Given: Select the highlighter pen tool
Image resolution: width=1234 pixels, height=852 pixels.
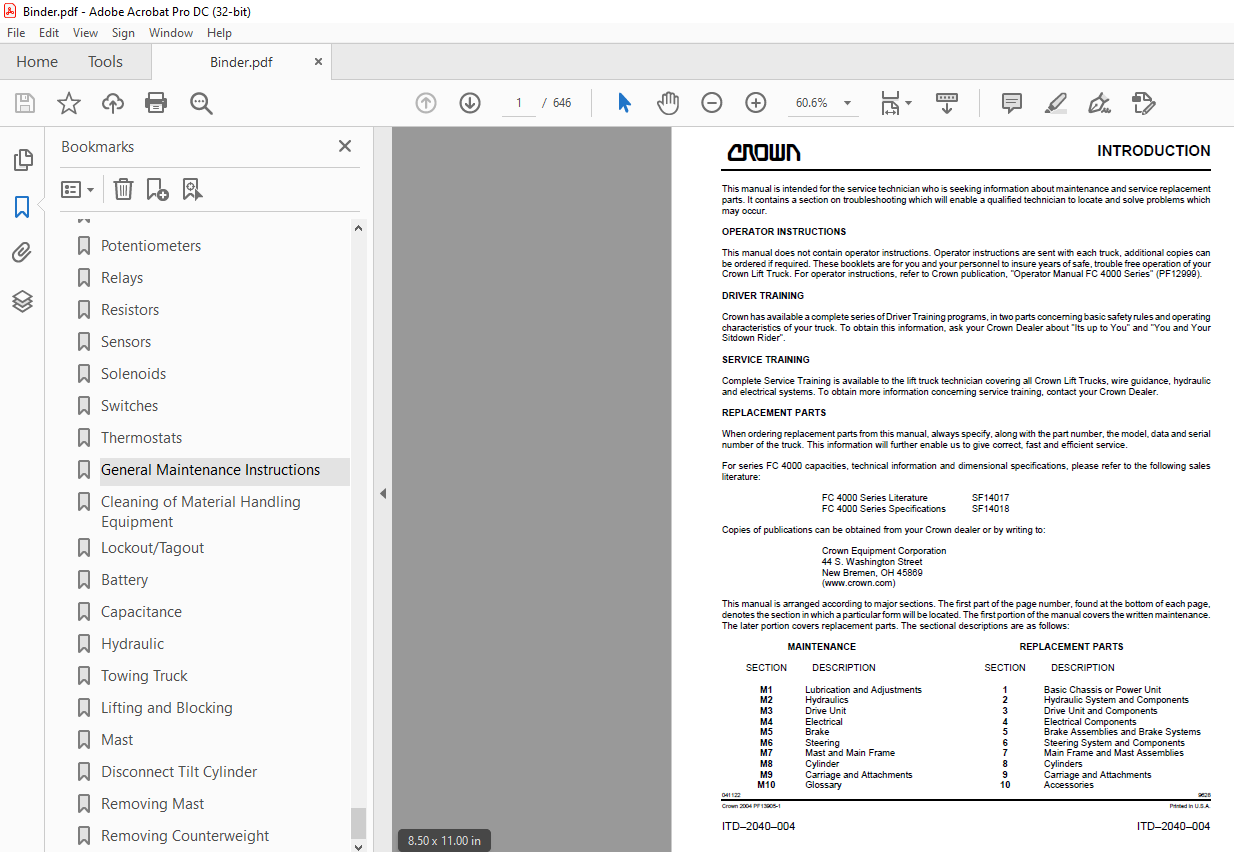Looking at the screenshot, I should tap(1055, 103).
